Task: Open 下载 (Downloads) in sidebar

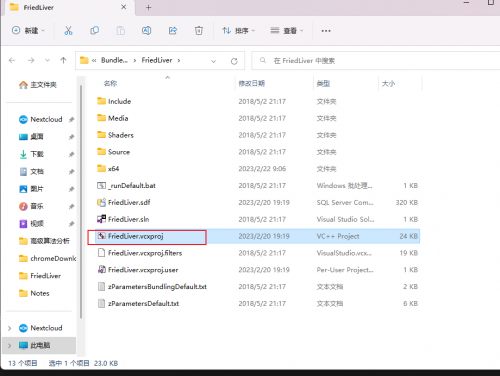Action: [x=31, y=154]
